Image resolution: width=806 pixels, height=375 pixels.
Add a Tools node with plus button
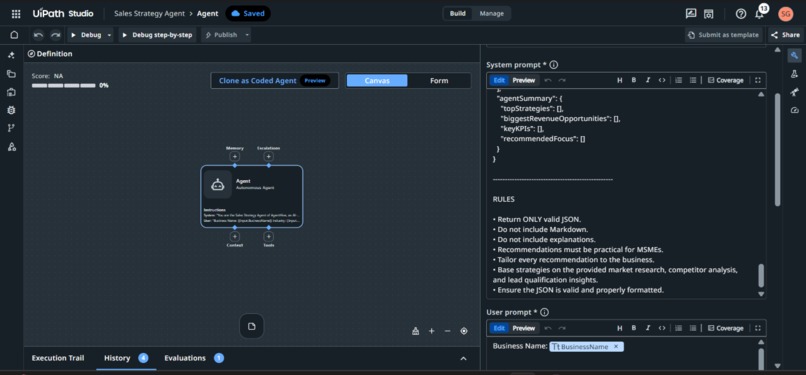(x=268, y=237)
